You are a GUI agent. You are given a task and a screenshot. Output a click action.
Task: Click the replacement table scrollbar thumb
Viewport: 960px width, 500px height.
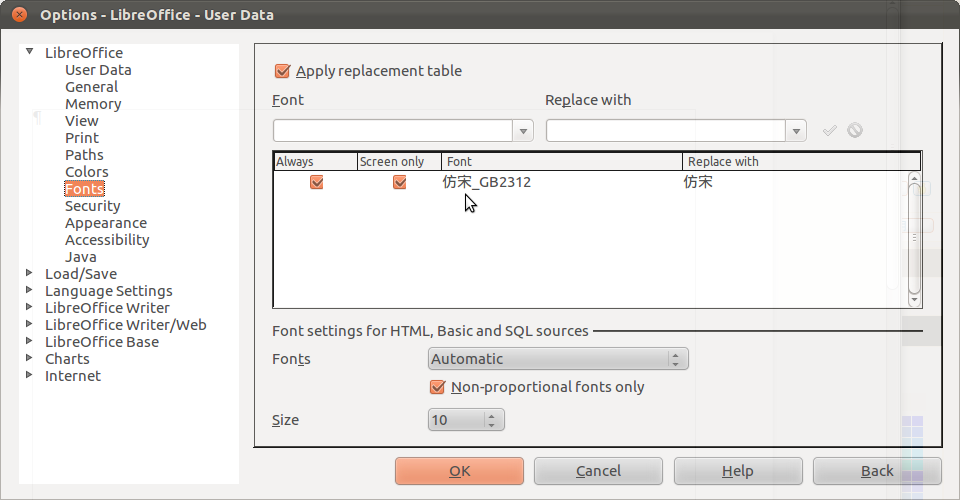tap(914, 238)
